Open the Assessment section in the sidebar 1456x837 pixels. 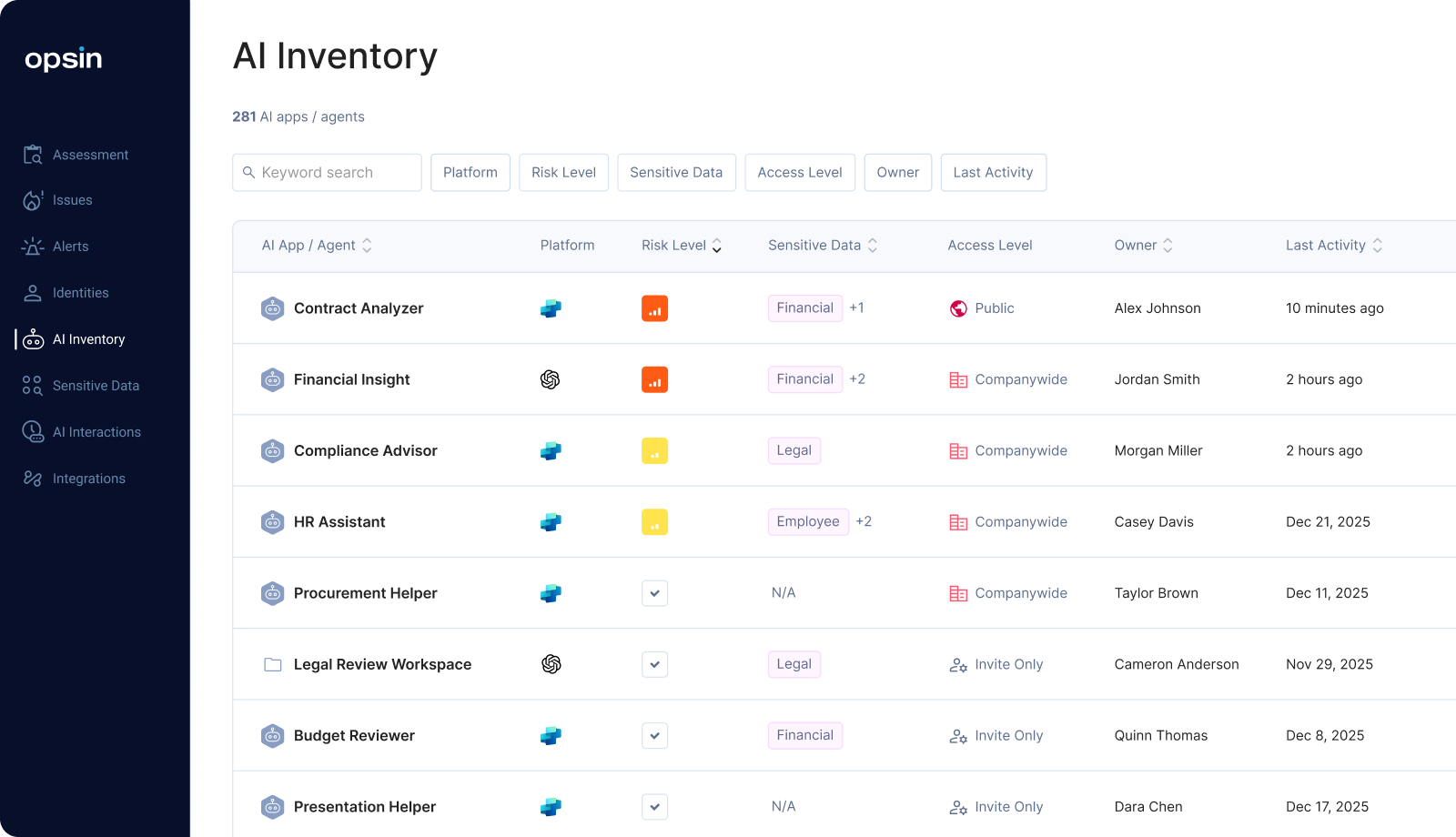click(33, 155)
